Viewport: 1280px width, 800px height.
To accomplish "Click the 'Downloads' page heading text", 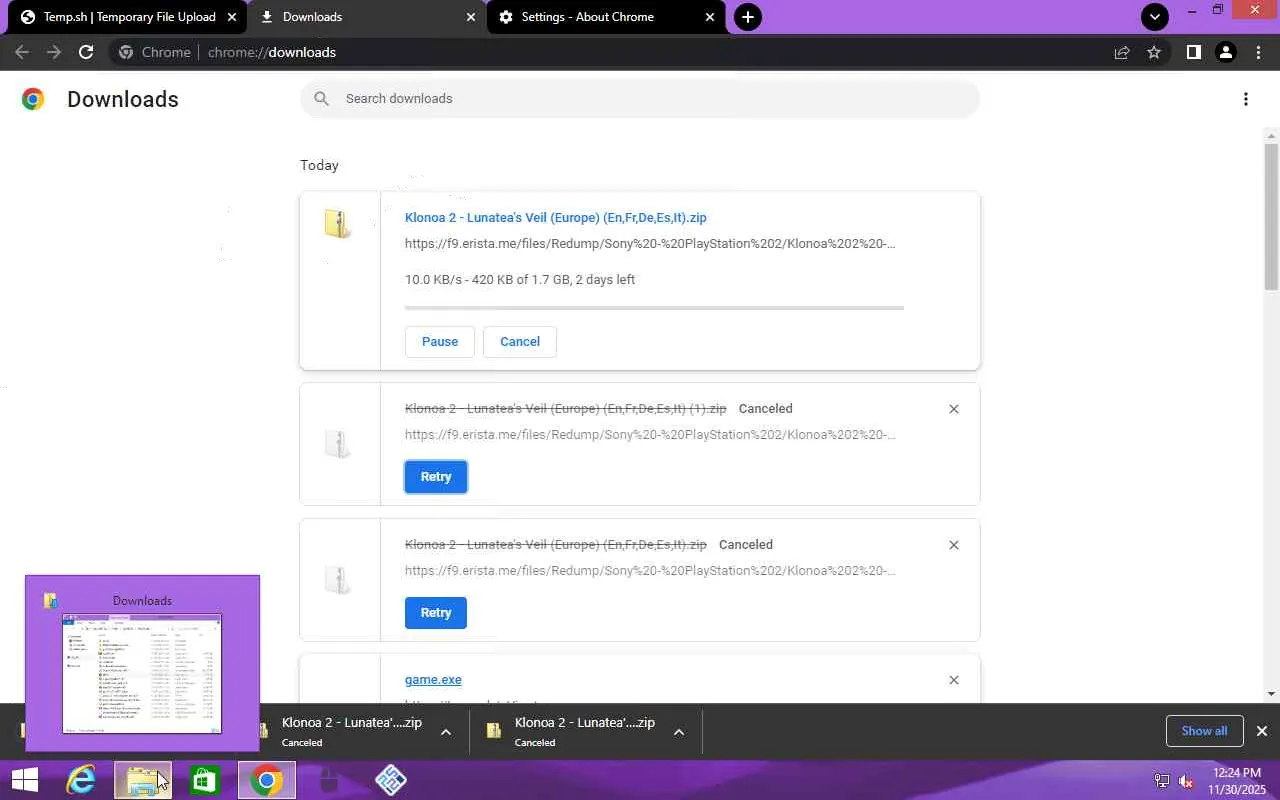I will pos(123,99).
